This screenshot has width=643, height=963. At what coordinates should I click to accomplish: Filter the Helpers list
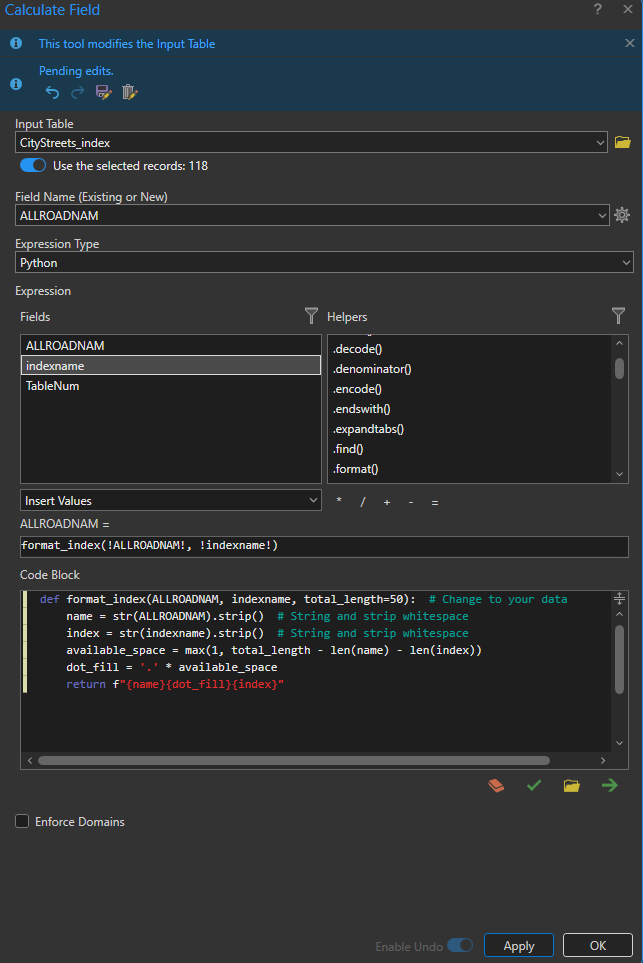pyautogui.click(x=620, y=316)
